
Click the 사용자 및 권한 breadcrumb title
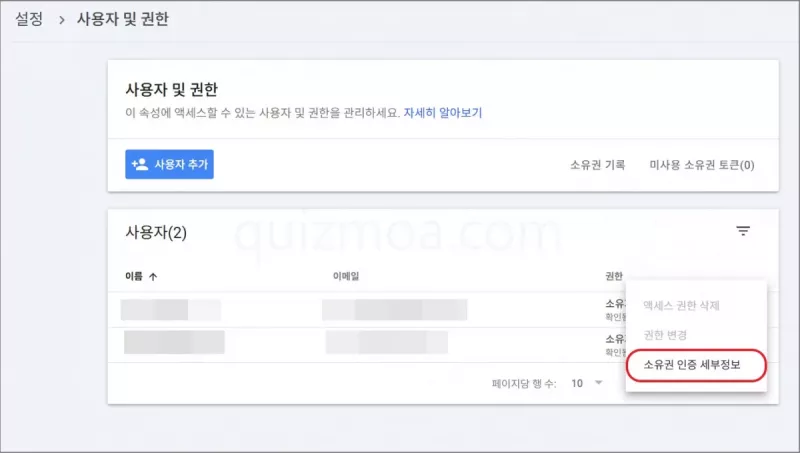(122, 19)
